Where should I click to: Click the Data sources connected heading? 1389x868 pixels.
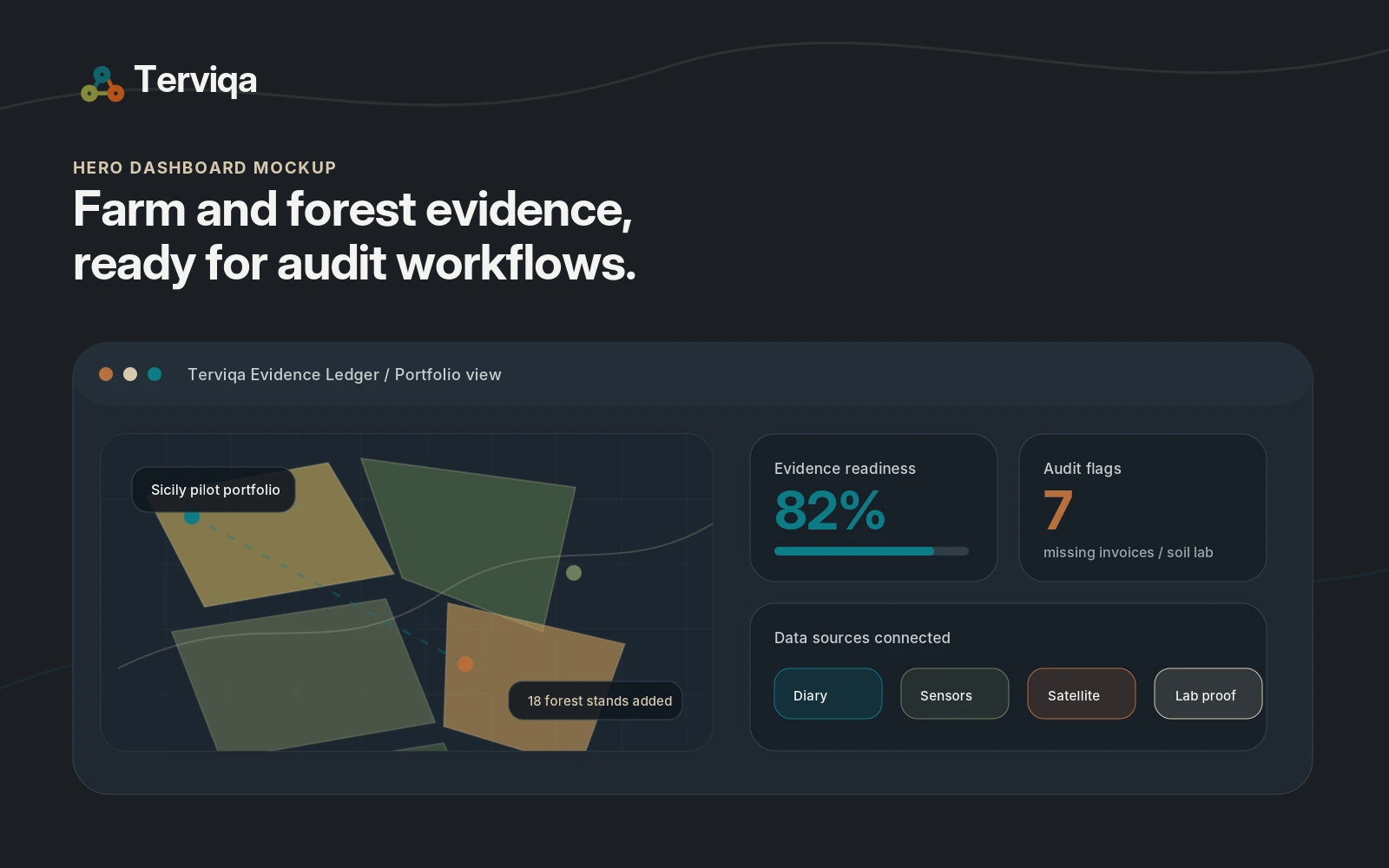pos(862,638)
